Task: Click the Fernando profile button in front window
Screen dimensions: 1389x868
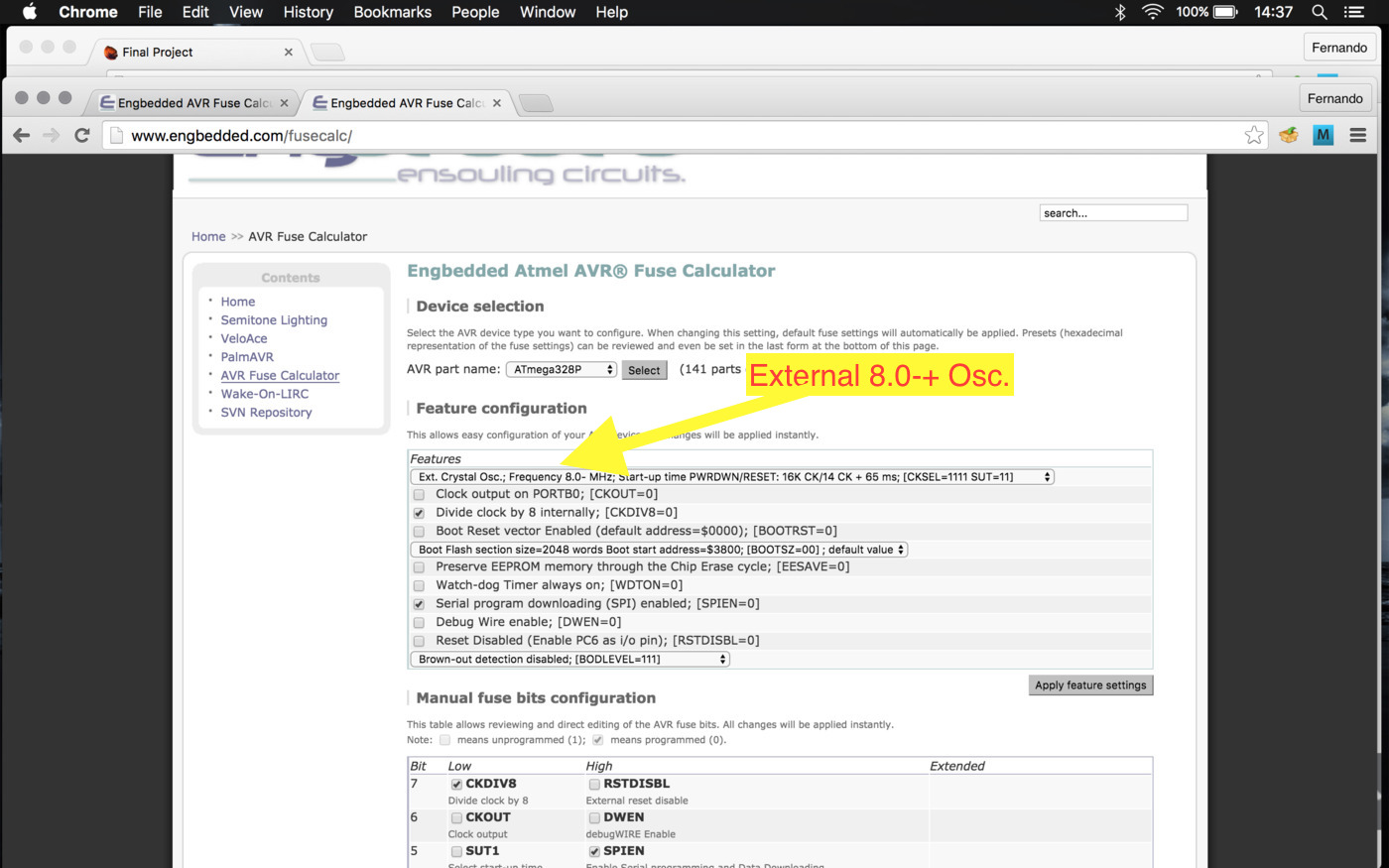Action: click(x=1334, y=98)
